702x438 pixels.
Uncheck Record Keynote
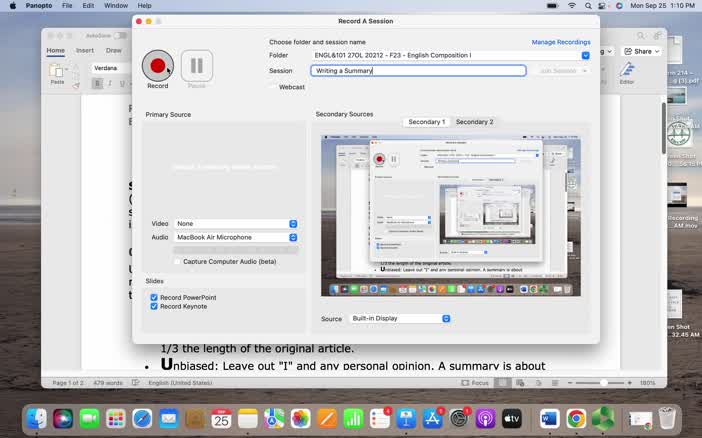pyautogui.click(x=154, y=307)
